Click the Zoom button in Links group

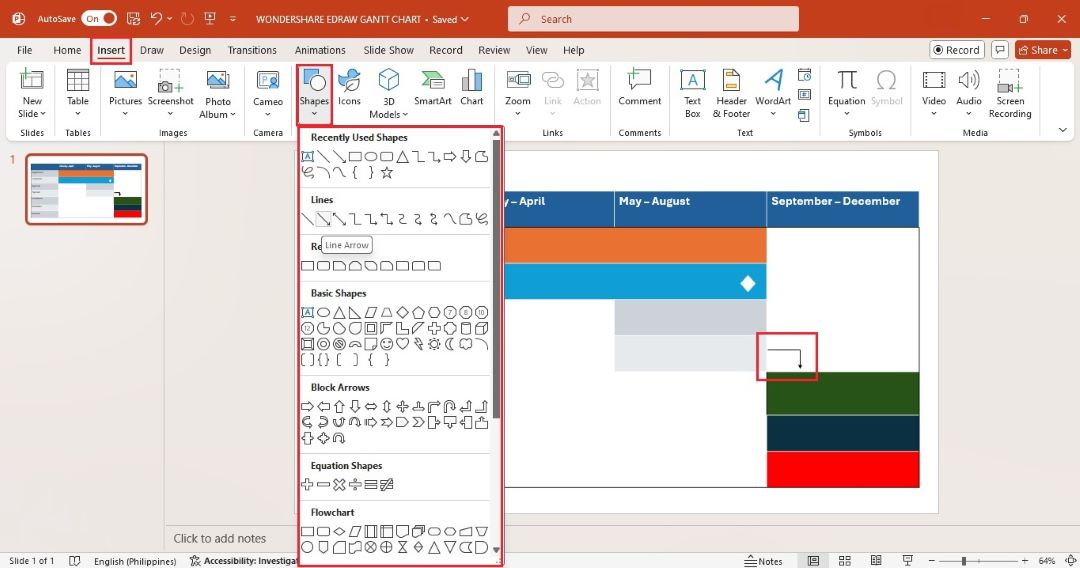coord(518,94)
